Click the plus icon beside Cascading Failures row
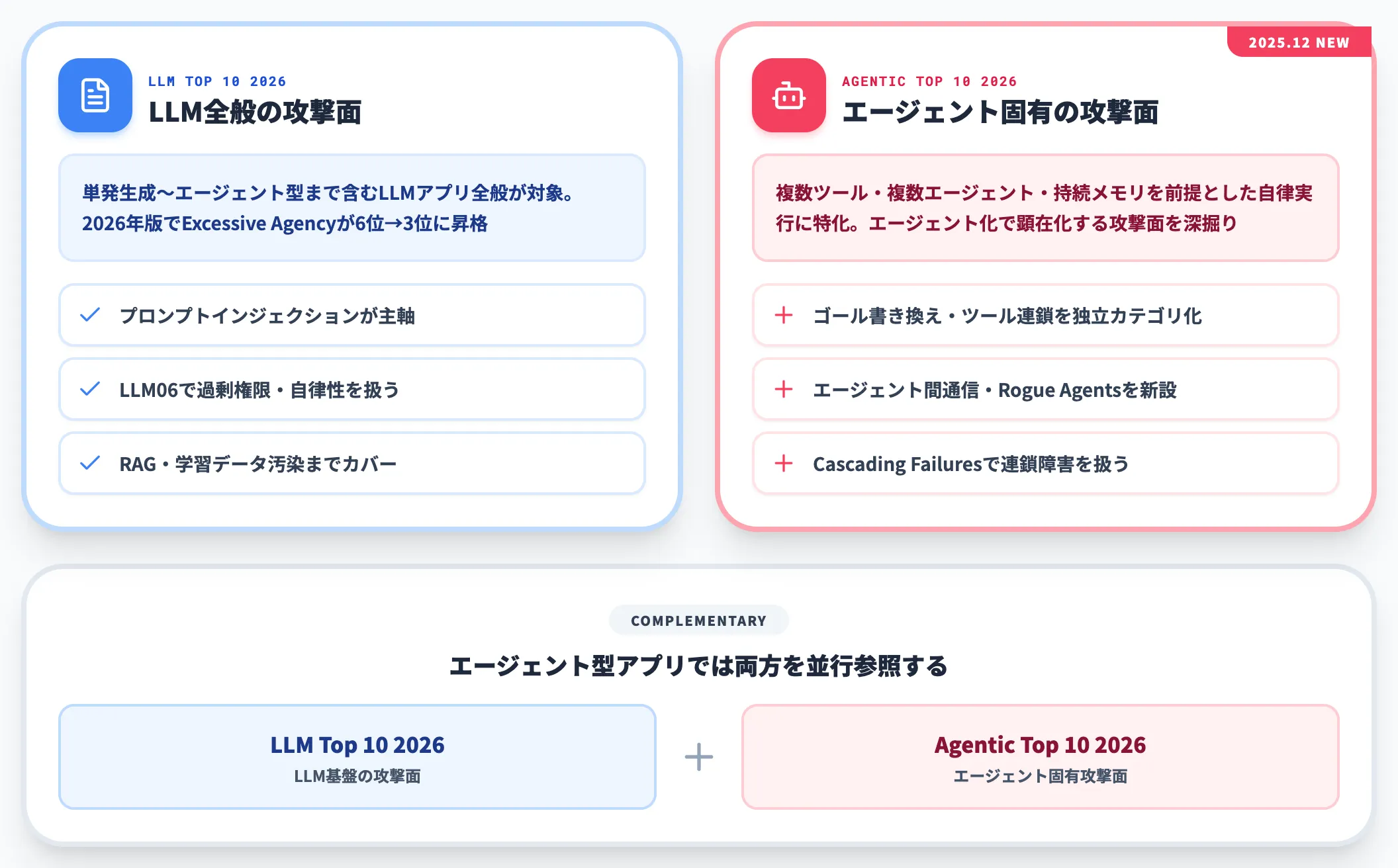 [x=784, y=463]
